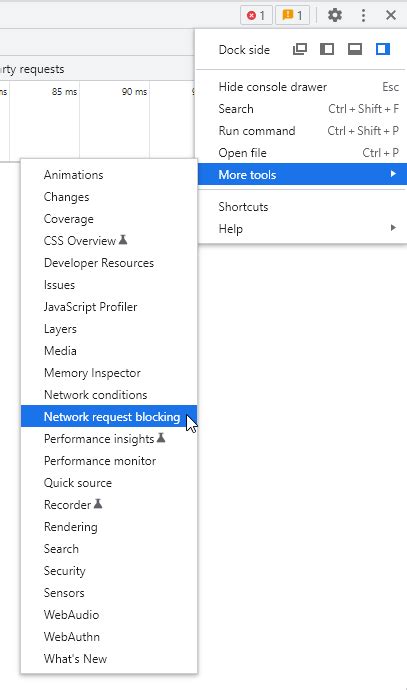Expand More tools submenu arrow
Image resolution: width=407 pixels, height=690 pixels.
393,174
